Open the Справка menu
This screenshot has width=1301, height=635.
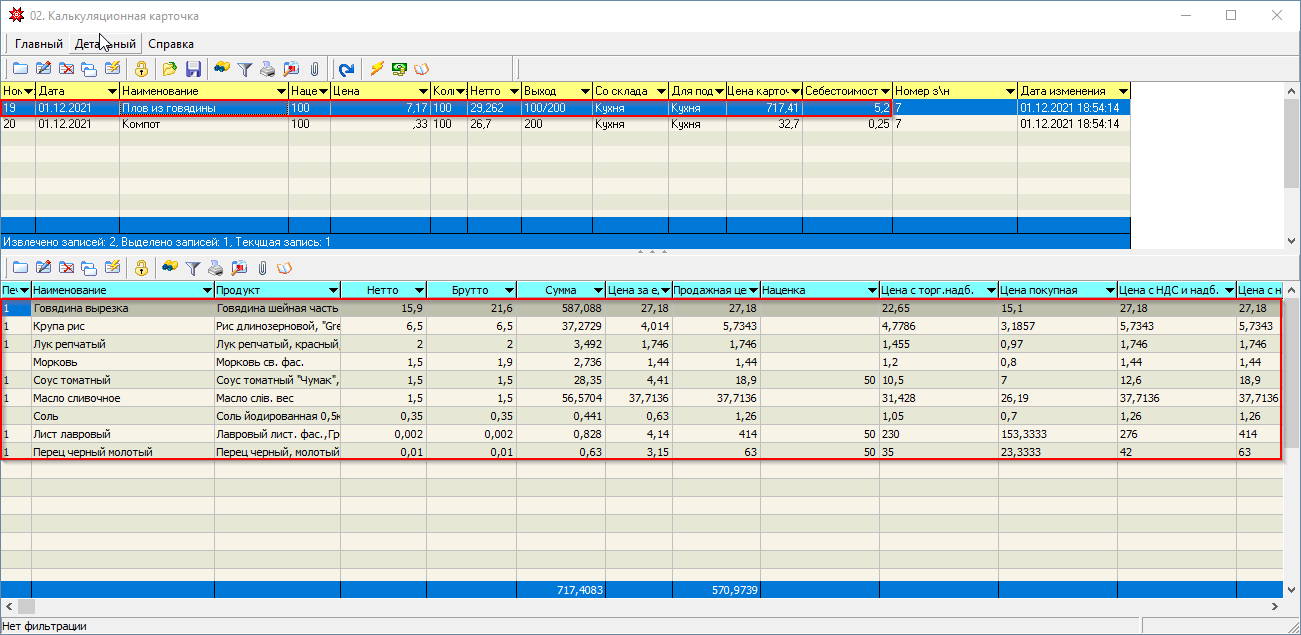click(x=171, y=44)
